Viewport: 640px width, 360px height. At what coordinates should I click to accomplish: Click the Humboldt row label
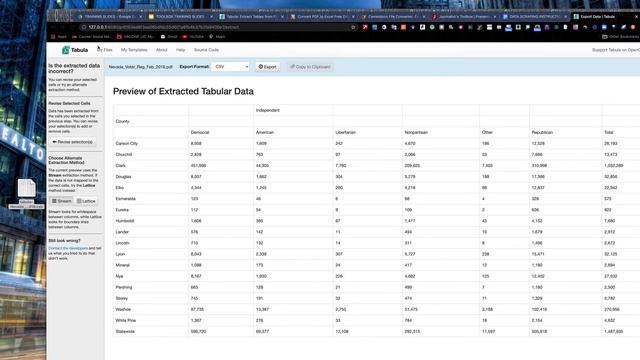tap(124, 220)
